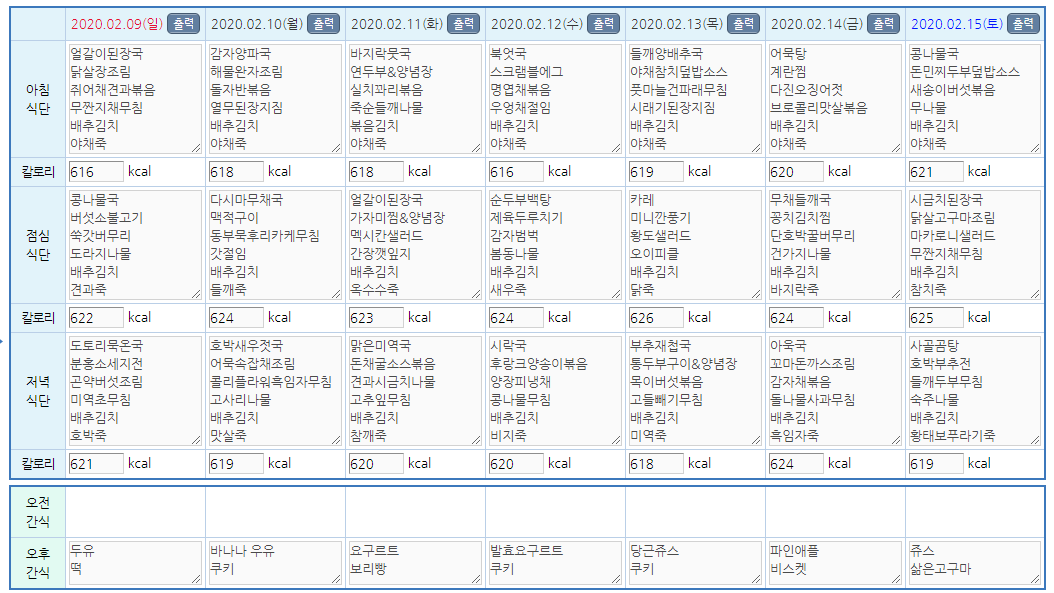Focus Sunday breakfast calorie field showing 616
1054x593 pixels.
[96, 172]
